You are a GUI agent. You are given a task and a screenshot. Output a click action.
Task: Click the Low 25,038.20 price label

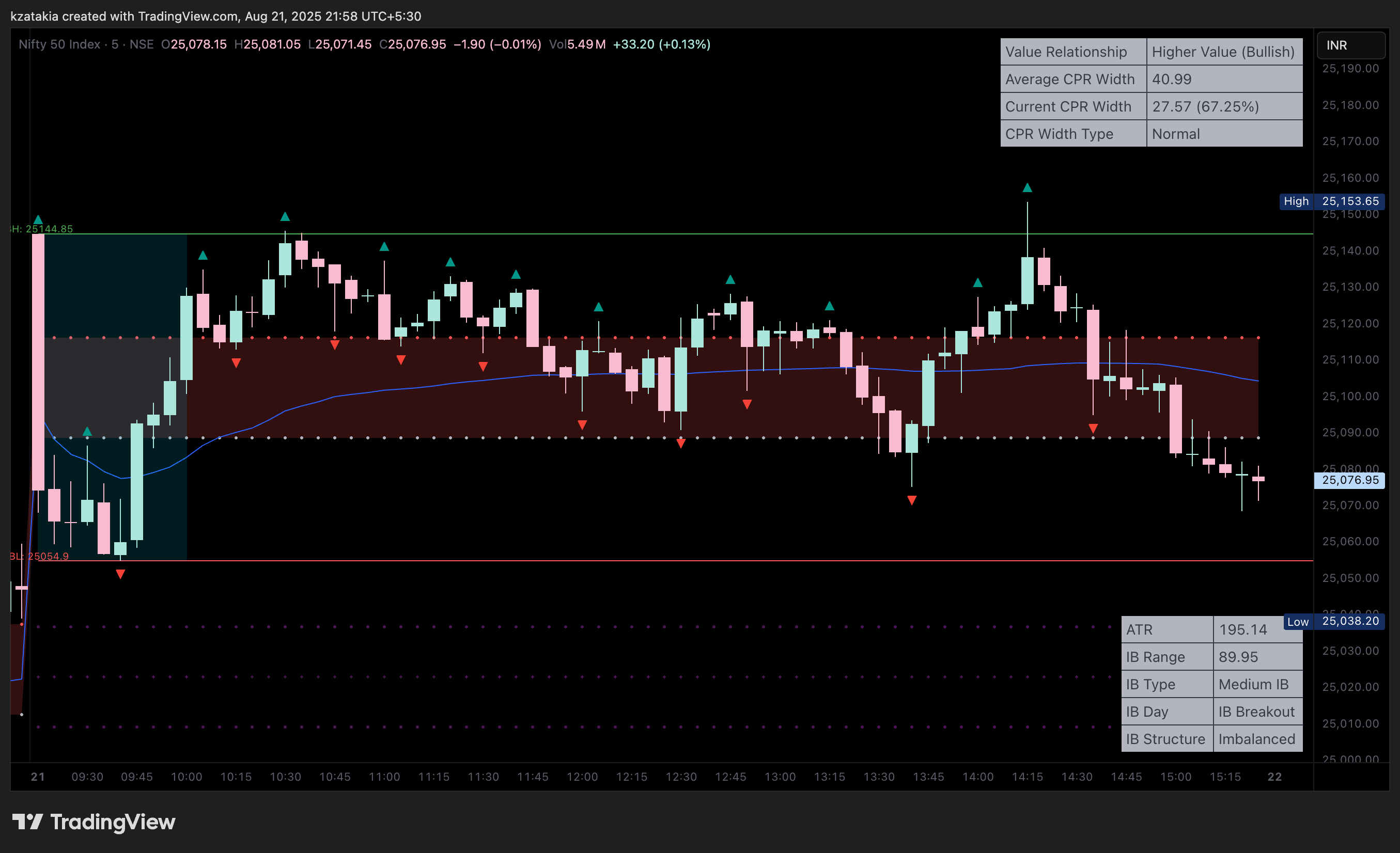click(x=1333, y=621)
